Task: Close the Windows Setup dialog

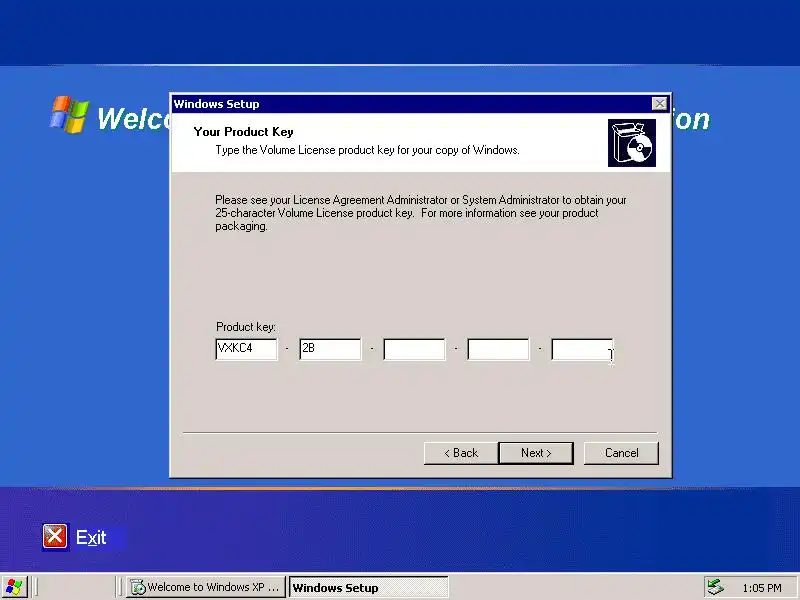Action: point(659,104)
